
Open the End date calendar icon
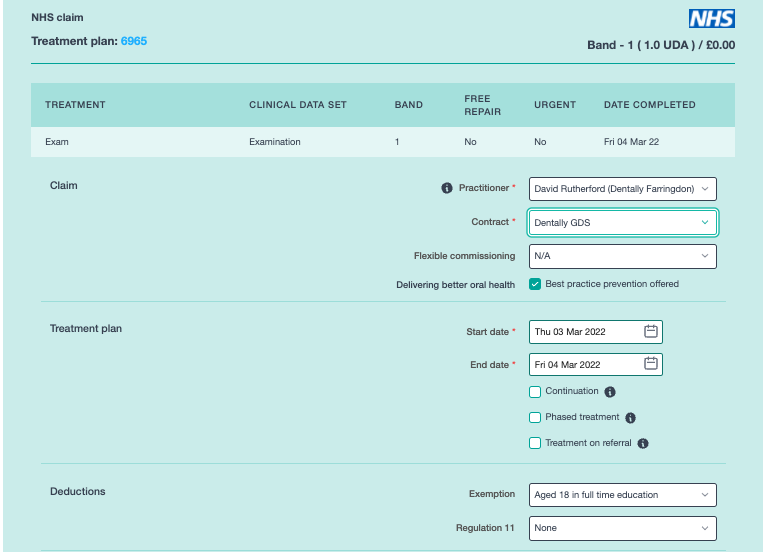point(651,365)
